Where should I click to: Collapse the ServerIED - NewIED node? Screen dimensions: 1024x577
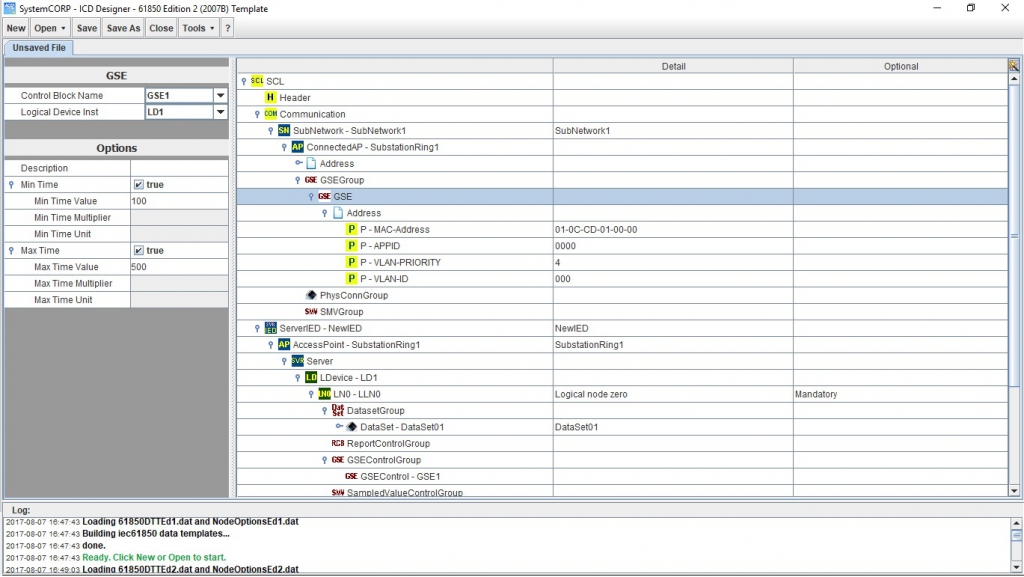point(257,328)
